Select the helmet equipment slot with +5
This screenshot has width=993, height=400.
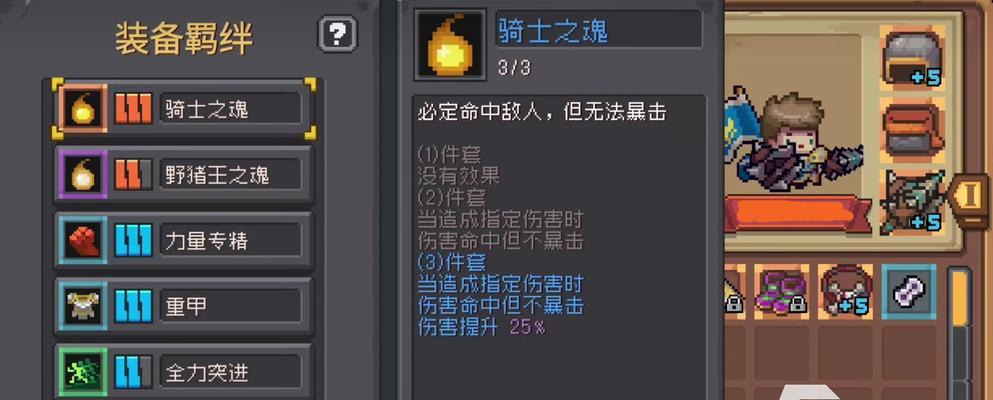913,58
